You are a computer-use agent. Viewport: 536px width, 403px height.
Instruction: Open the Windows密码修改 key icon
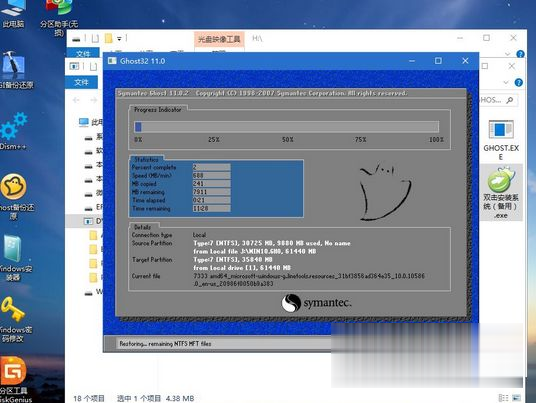[x=14, y=319]
